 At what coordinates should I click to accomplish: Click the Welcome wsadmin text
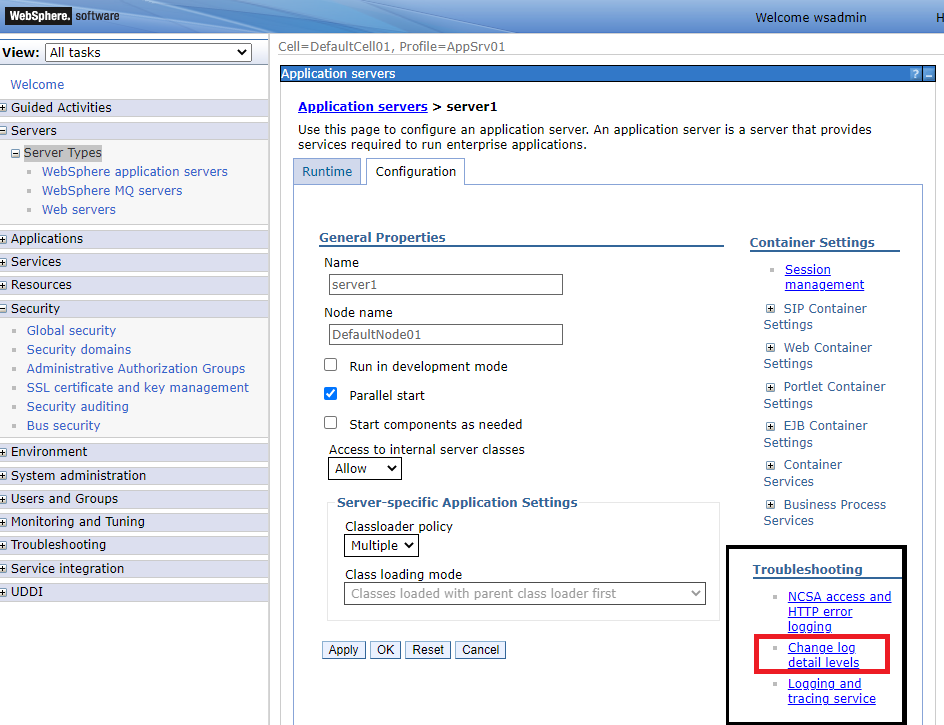coord(810,17)
